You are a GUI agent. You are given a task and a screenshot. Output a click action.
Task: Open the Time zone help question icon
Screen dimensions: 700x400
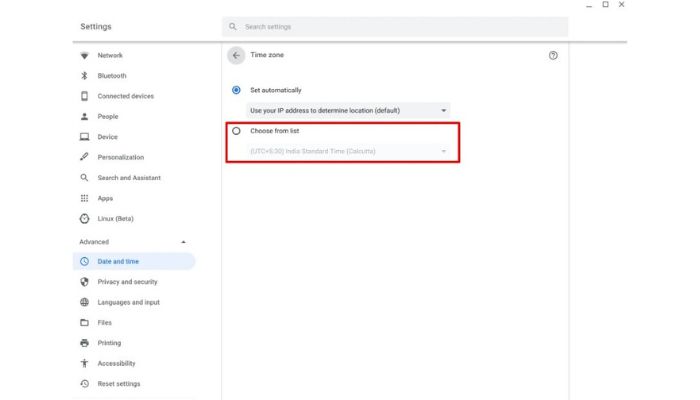(x=553, y=55)
